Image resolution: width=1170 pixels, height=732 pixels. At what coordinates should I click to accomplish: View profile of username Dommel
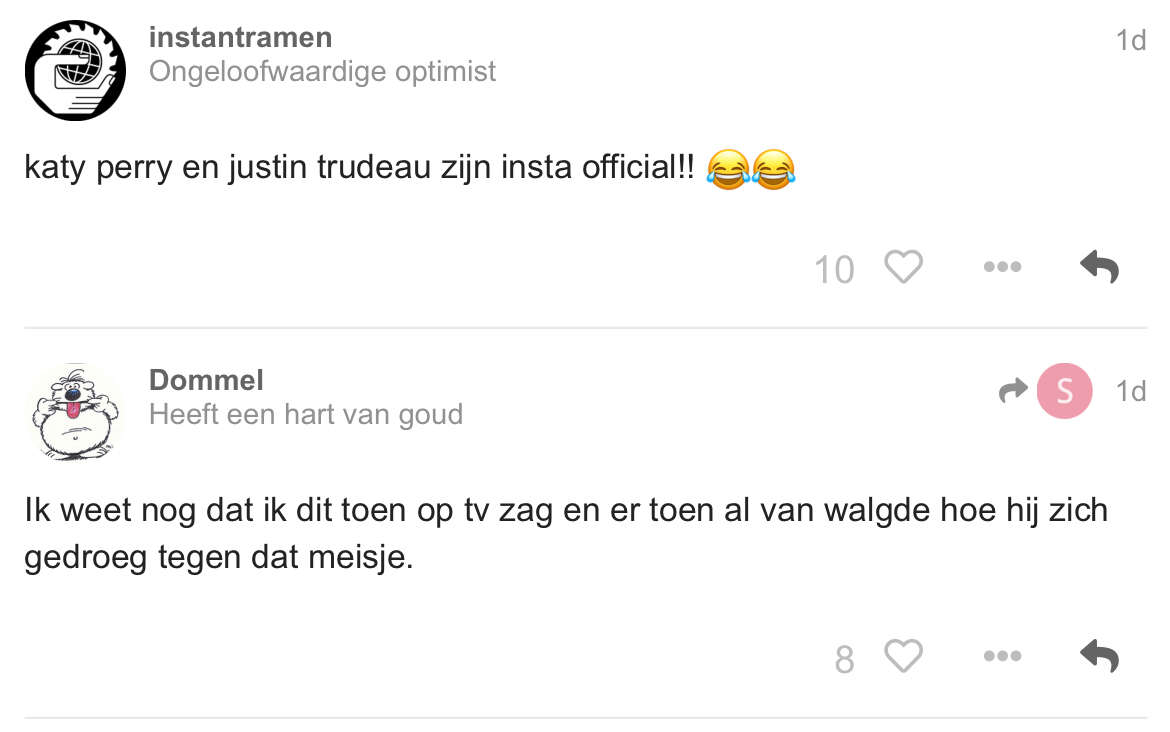(x=206, y=380)
